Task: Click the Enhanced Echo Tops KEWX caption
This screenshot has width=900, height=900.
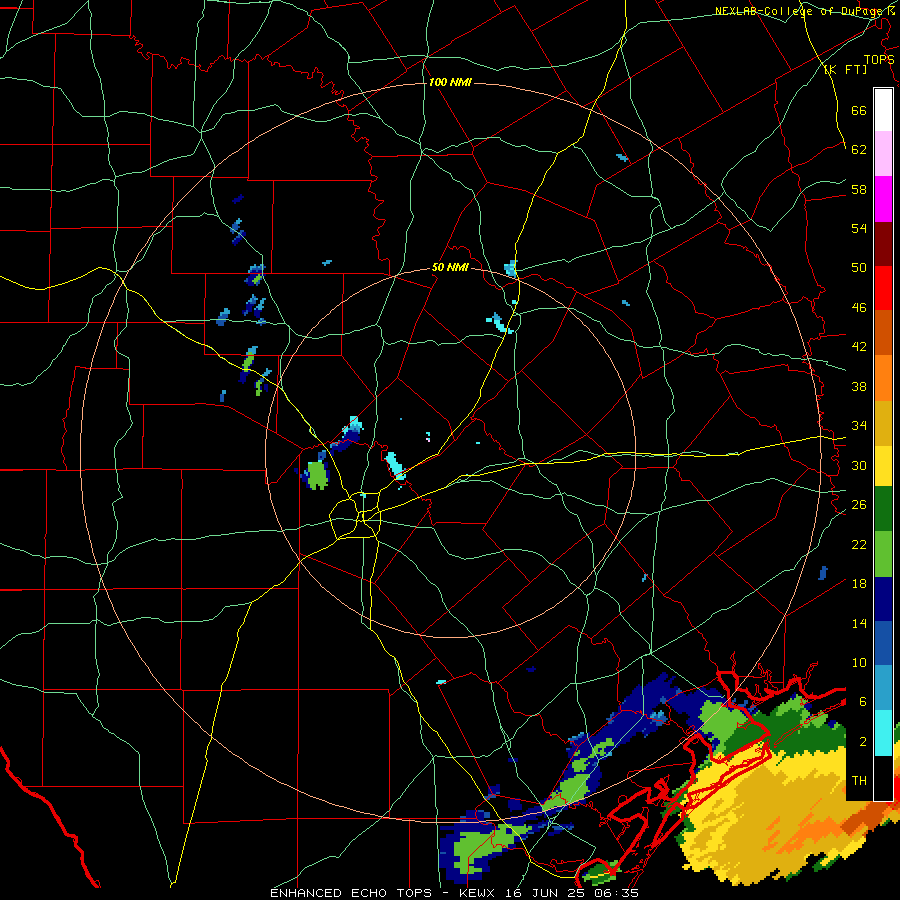Action: [x=453, y=893]
